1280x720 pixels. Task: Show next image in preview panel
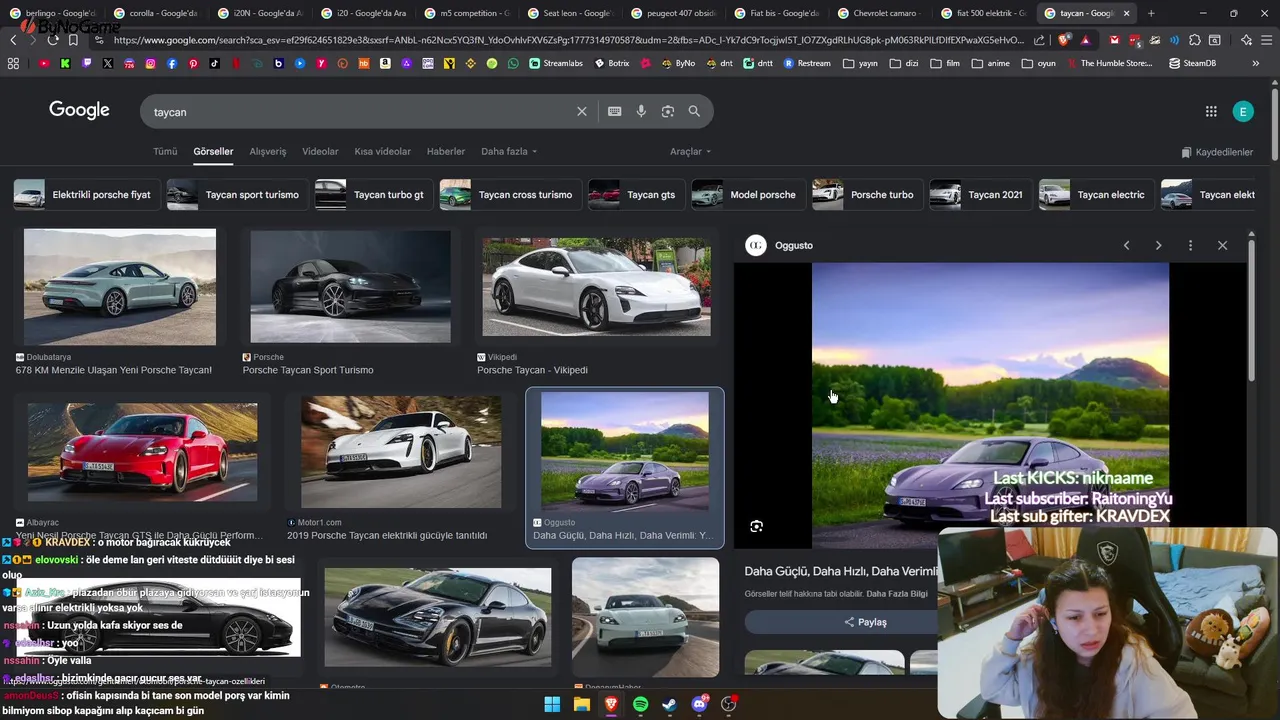click(x=1158, y=245)
